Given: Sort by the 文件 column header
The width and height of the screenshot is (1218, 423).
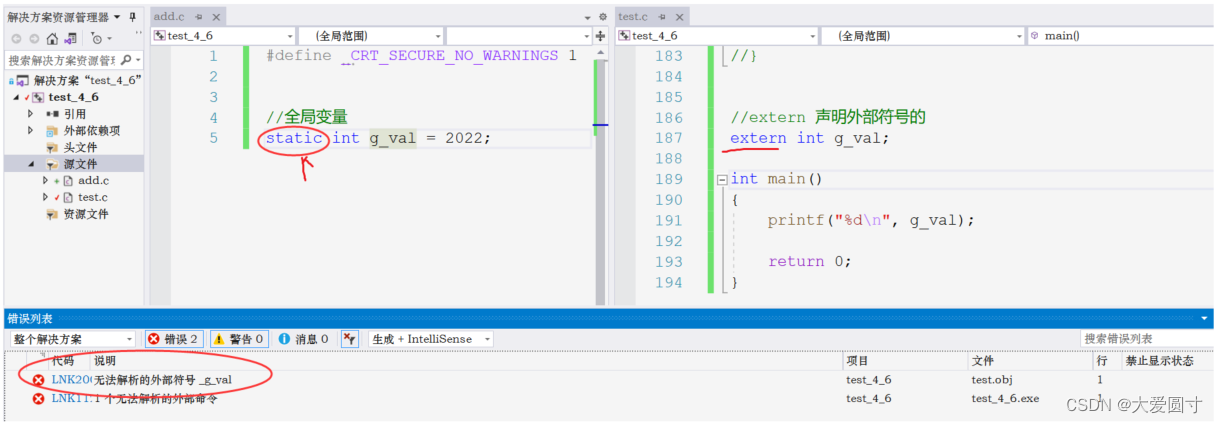Looking at the screenshot, I should [983, 360].
